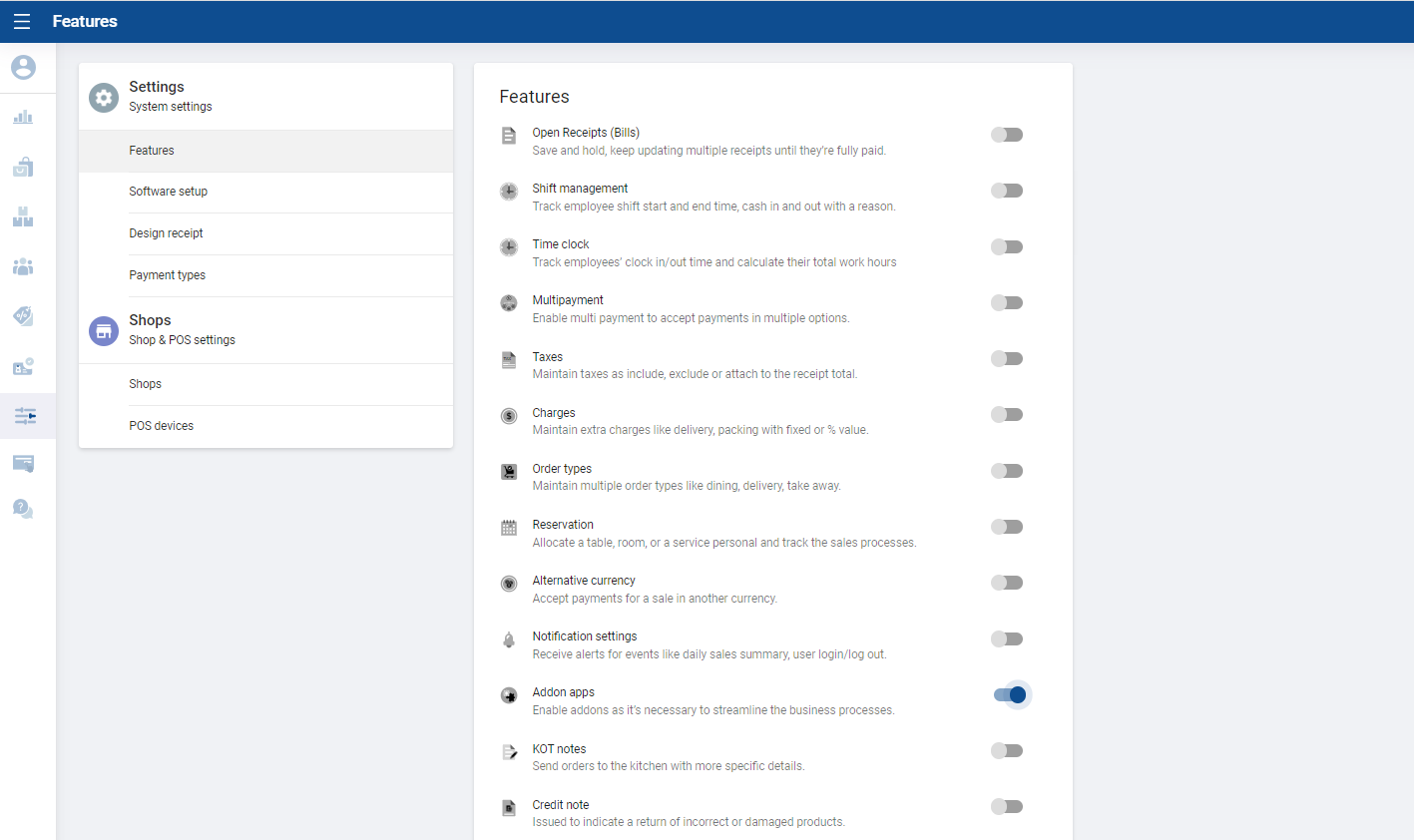Enable the Open Receipts (Bills) toggle
Viewport: 1414px width, 840px height.
tap(1007, 135)
